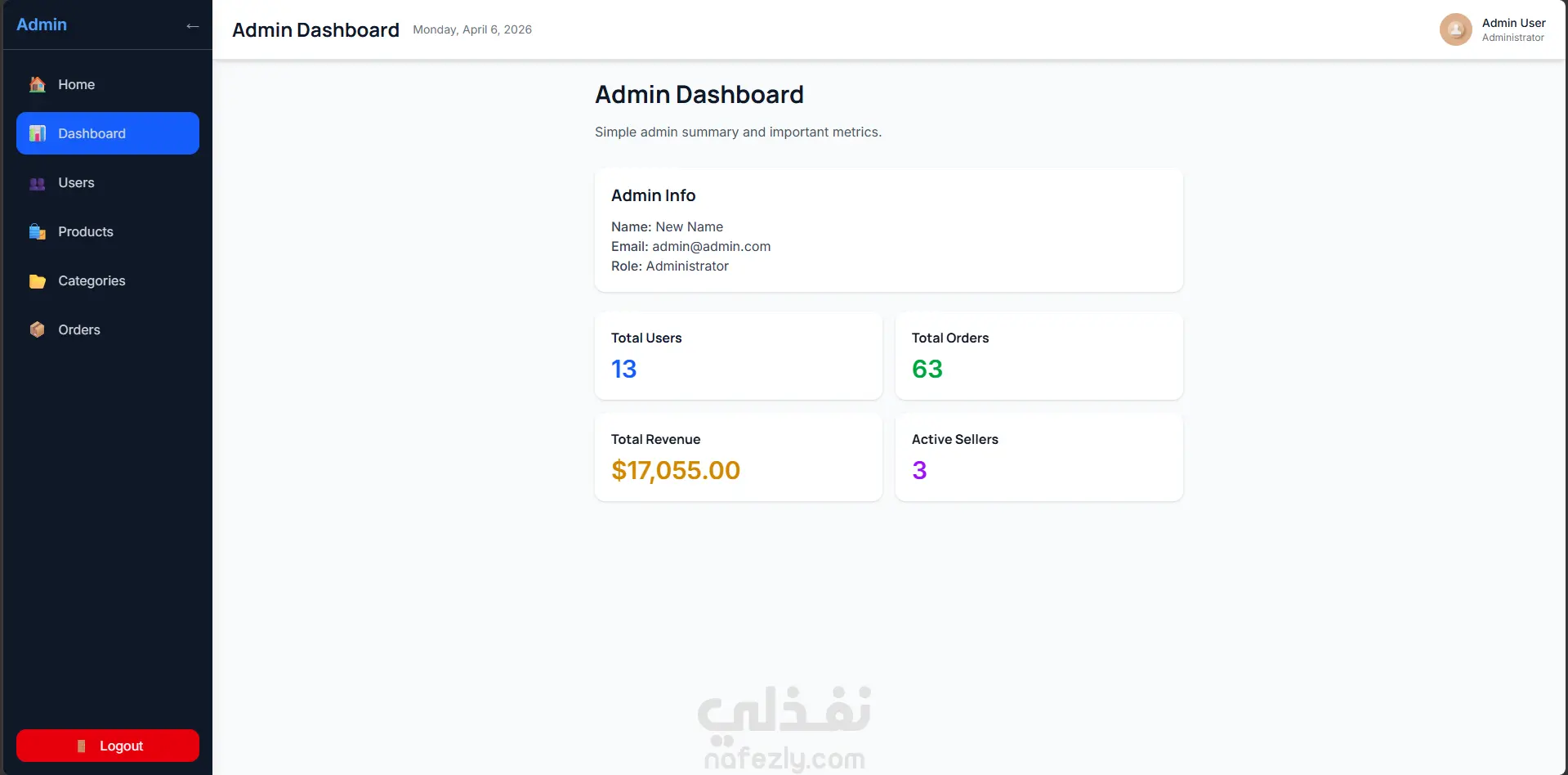The image size is (1568, 775).
Task: Select the Total Users stat card
Action: coord(738,356)
